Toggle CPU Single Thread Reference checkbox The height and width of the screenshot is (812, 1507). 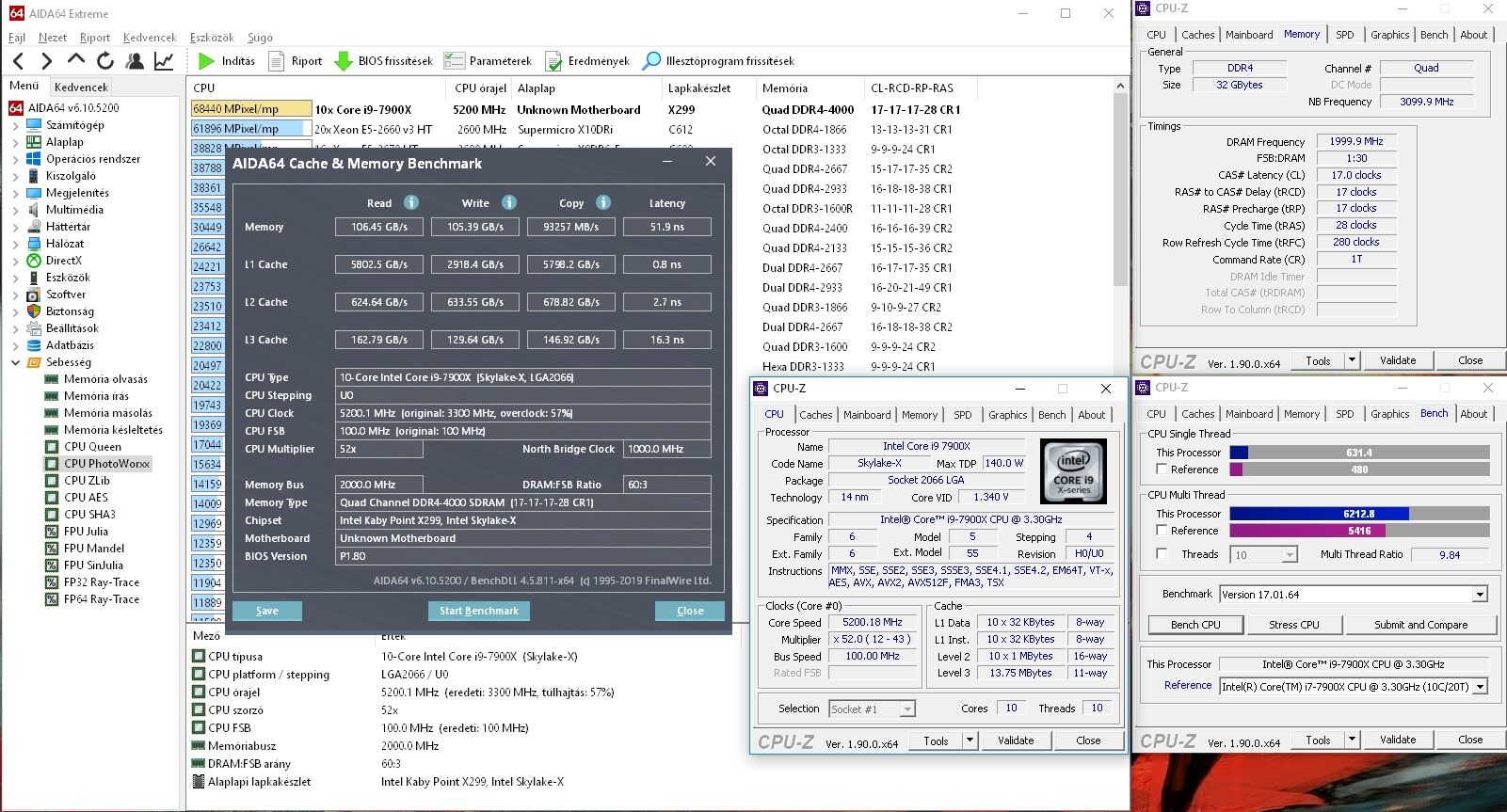[1162, 469]
